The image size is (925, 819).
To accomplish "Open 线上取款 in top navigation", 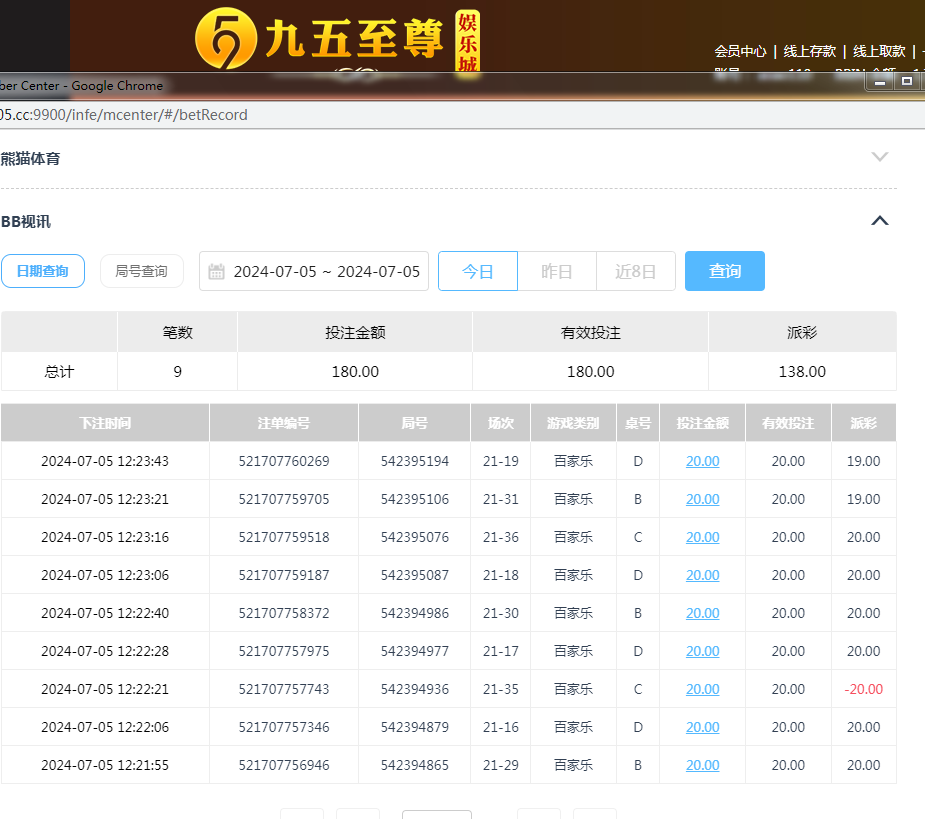I will pyautogui.click(x=879, y=51).
